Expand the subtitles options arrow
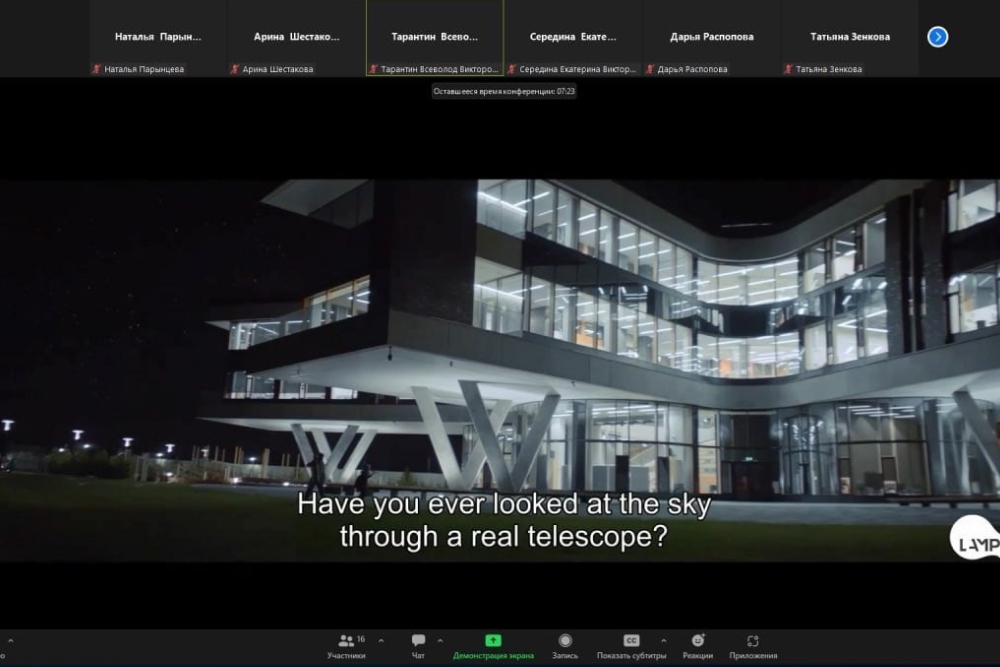Screen dimensions: 1000x667 [x=663, y=641]
